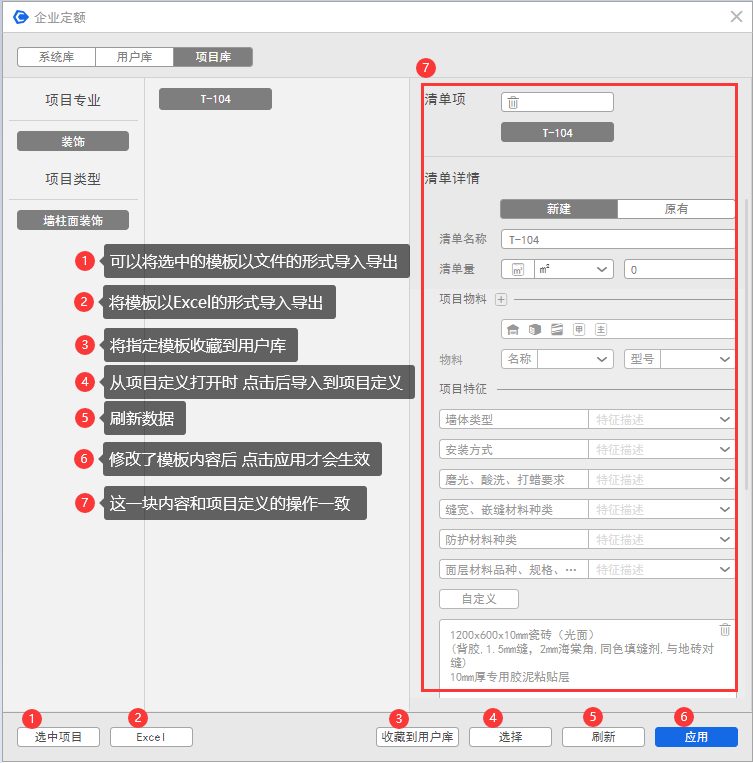Click the 收藏到用户库 button

(x=417, y=737)
